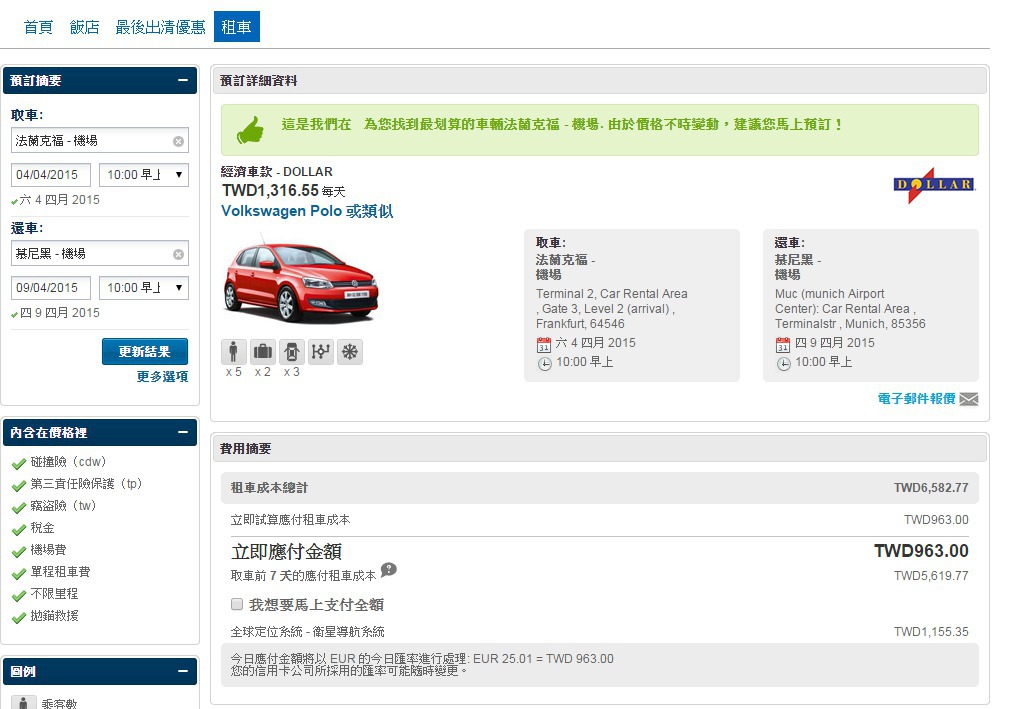
Task: Open the Volkswagen Polo 或類似 link
Action: 307,211
